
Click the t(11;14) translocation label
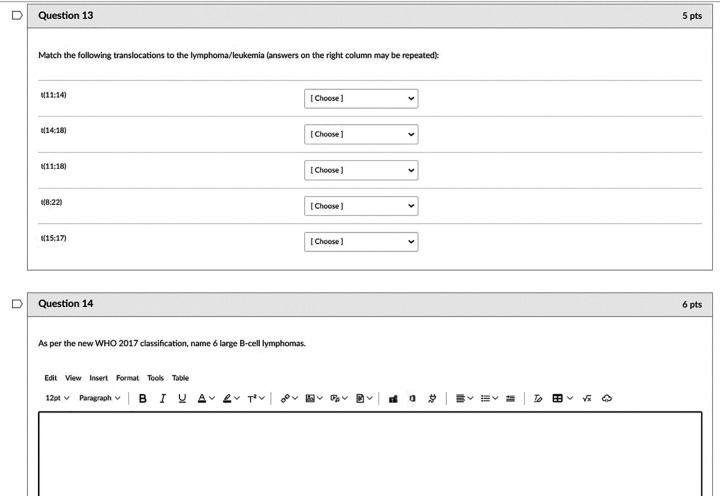click(54, 95)
